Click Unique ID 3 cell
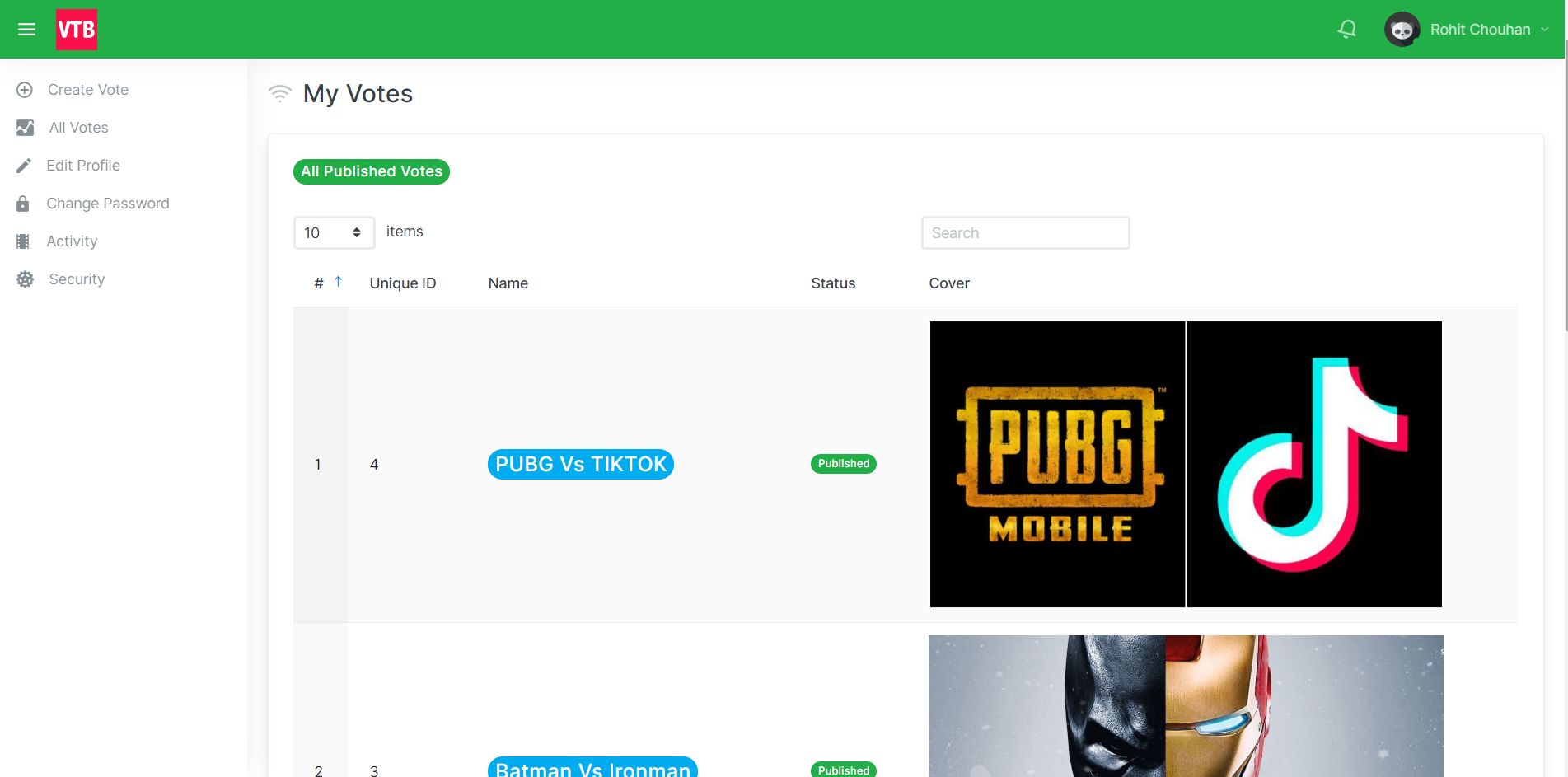 374,770
